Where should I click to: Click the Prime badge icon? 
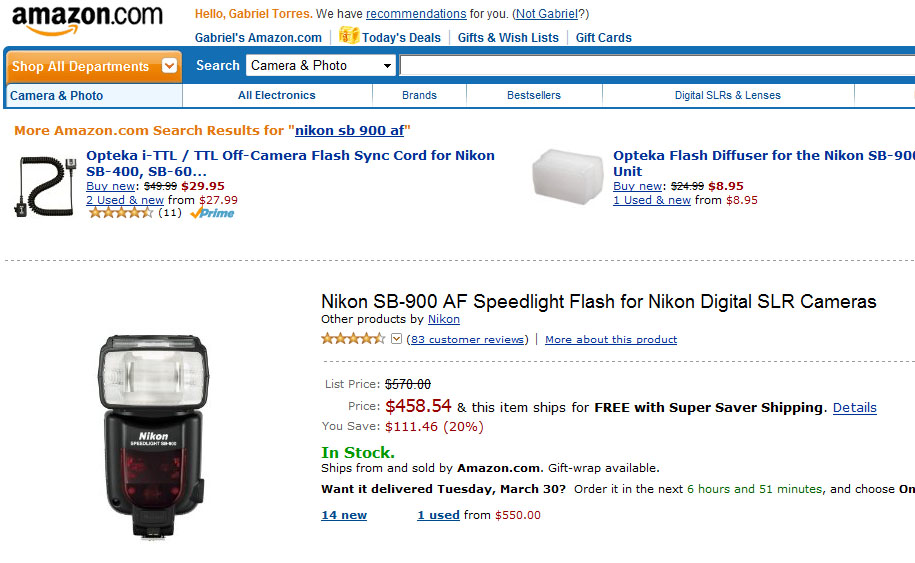(212, 213)
